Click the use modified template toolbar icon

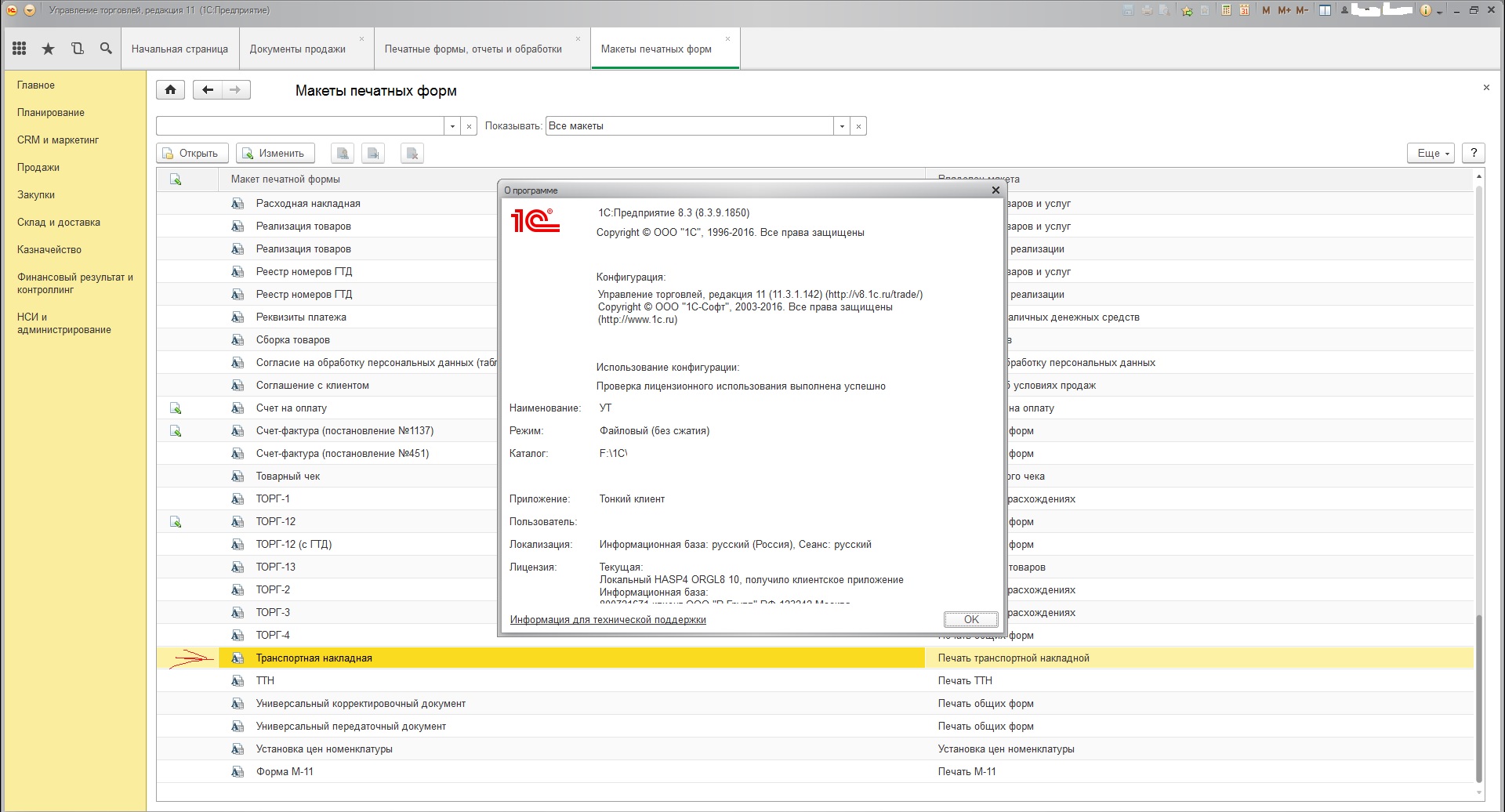(x=343, y=153)
